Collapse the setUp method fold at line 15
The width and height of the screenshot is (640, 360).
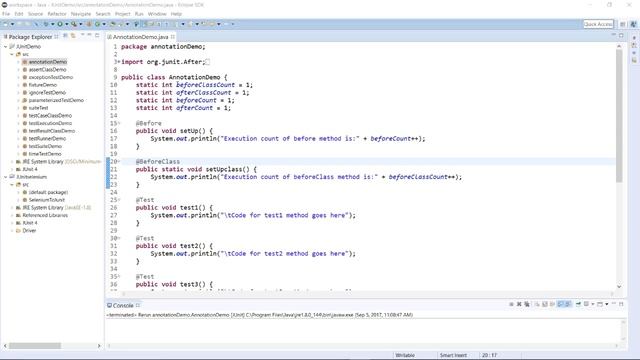119,123
